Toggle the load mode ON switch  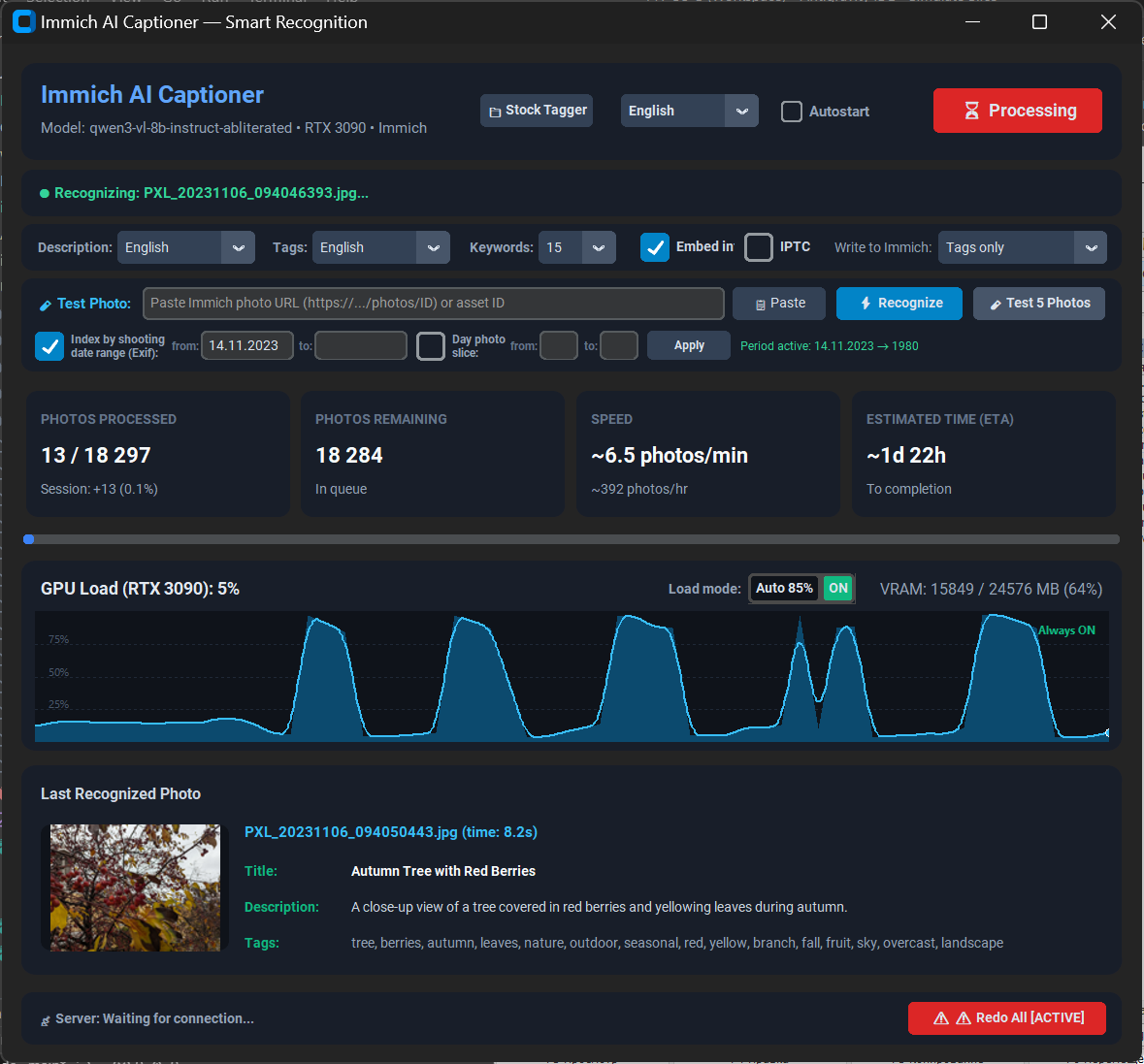837,589
